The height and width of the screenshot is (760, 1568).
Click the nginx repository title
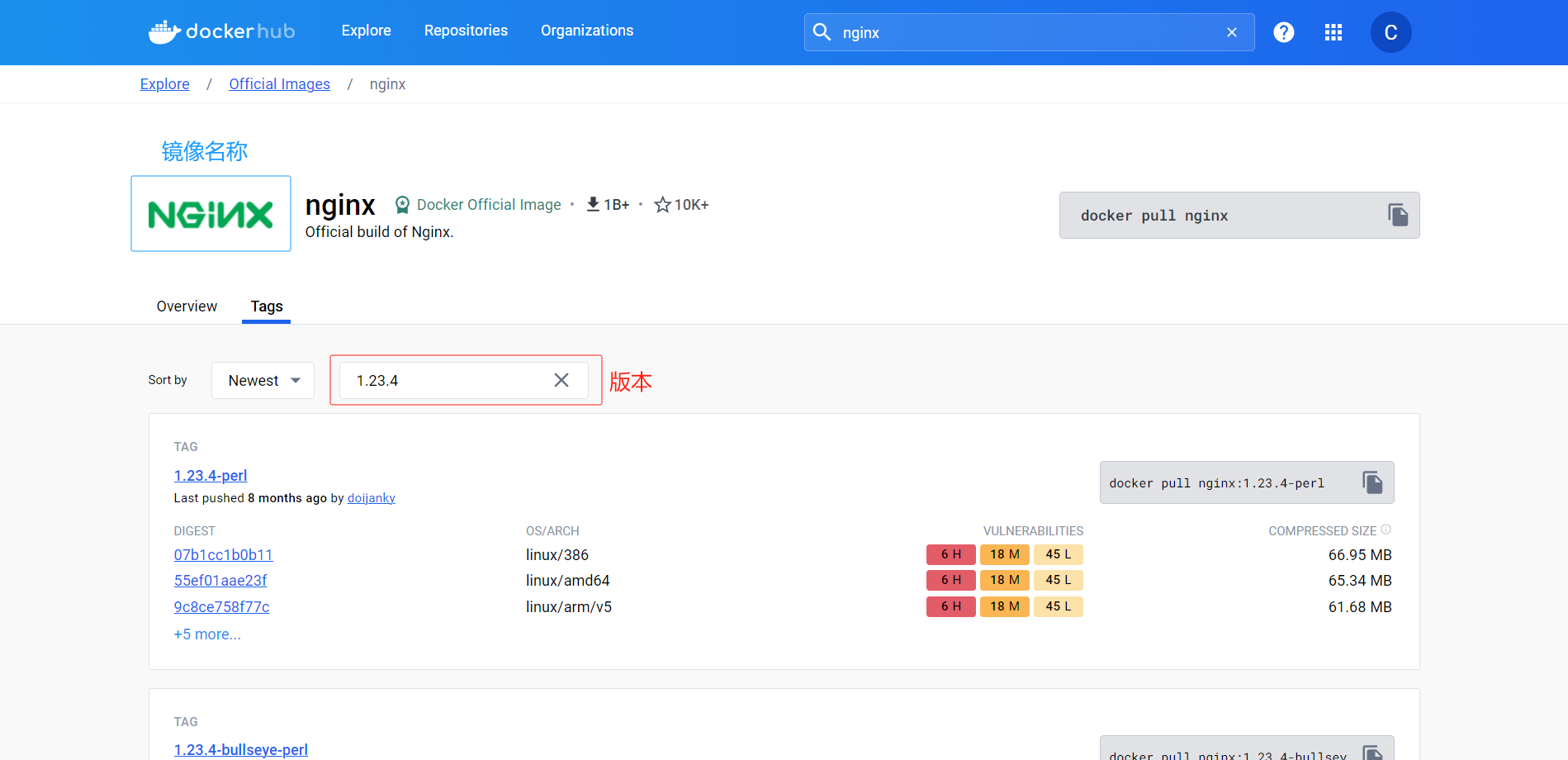340,204
